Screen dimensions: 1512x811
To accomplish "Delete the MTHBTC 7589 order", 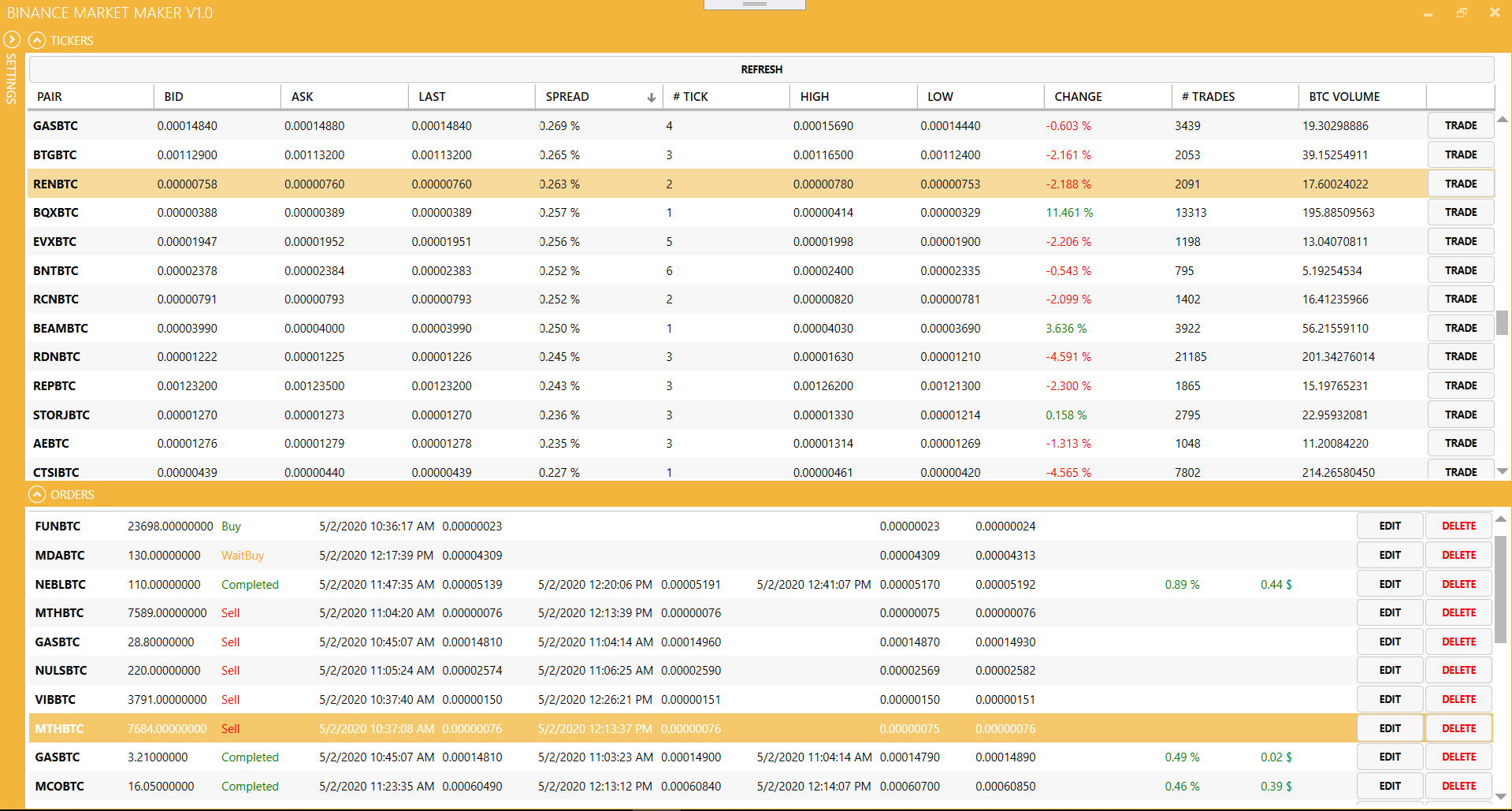I will point(1458,612).
